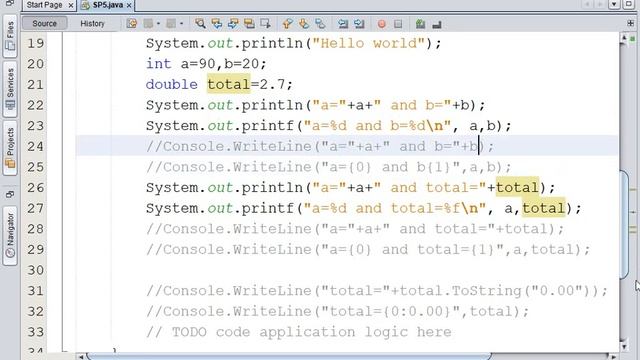Image resolution: width=640 pixels, height=360 pixels.
Task: Click highlighted "total" variable on line 26
Action: pos(518,187)
